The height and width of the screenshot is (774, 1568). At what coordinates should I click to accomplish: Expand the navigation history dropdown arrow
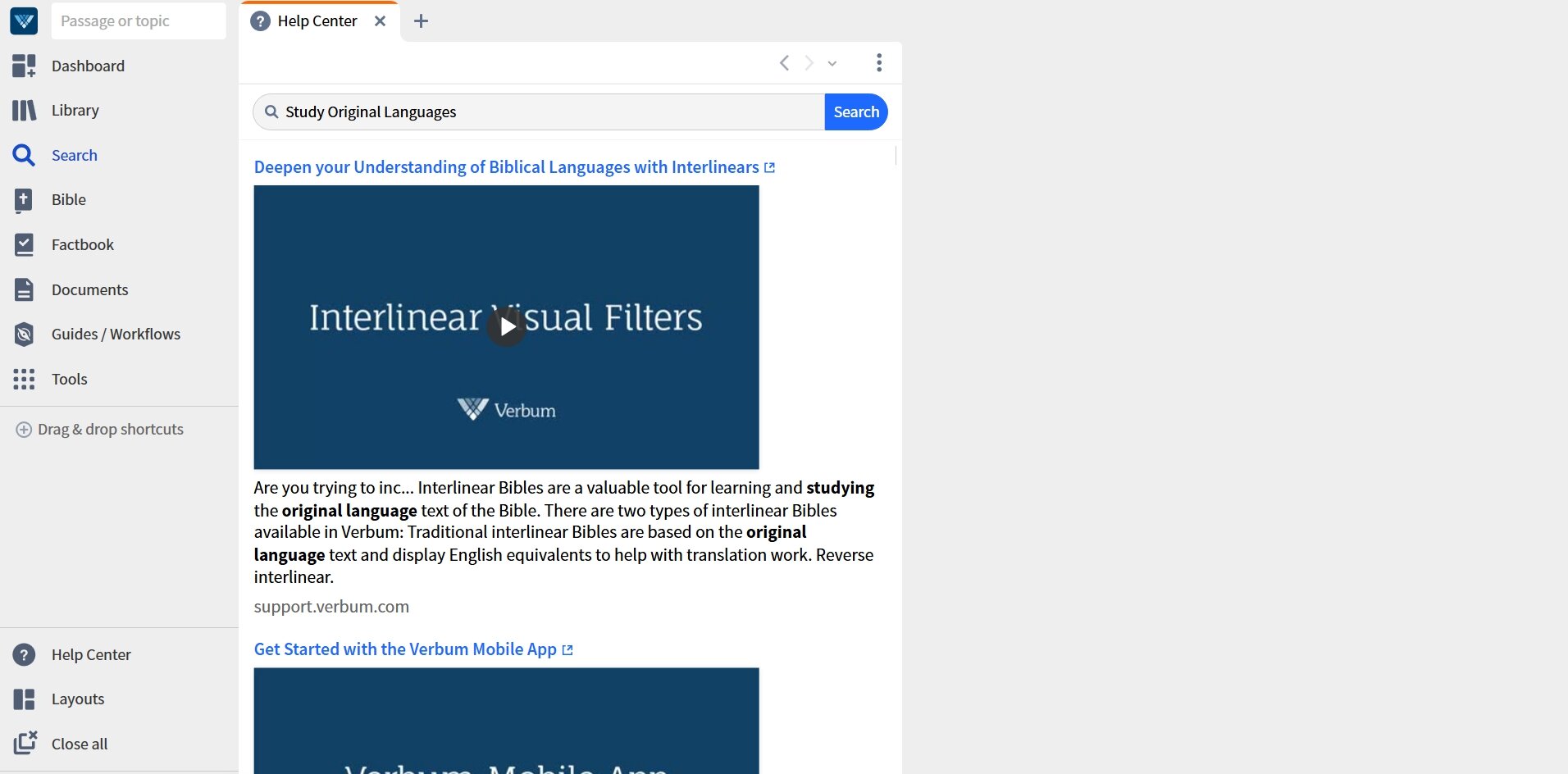coord(832,63)
